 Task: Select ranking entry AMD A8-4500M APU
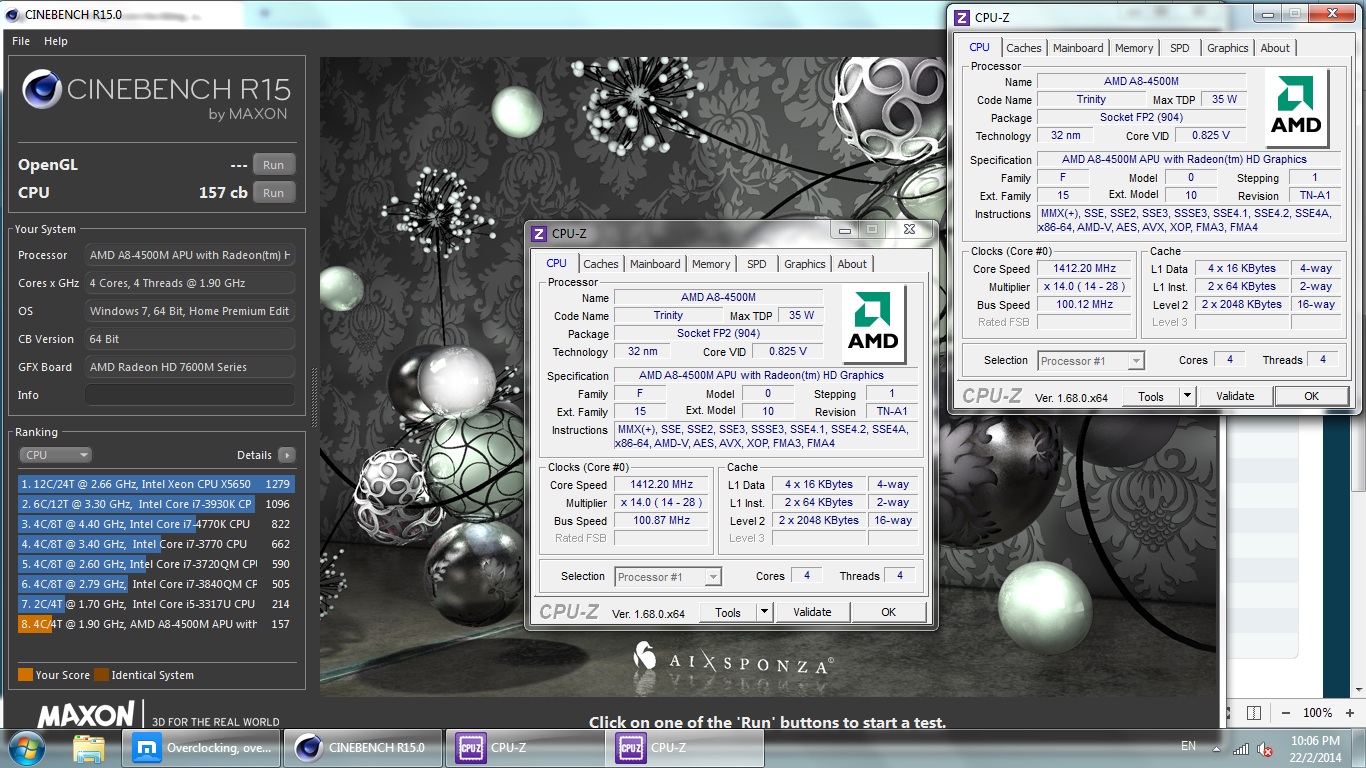pos(156,624)
